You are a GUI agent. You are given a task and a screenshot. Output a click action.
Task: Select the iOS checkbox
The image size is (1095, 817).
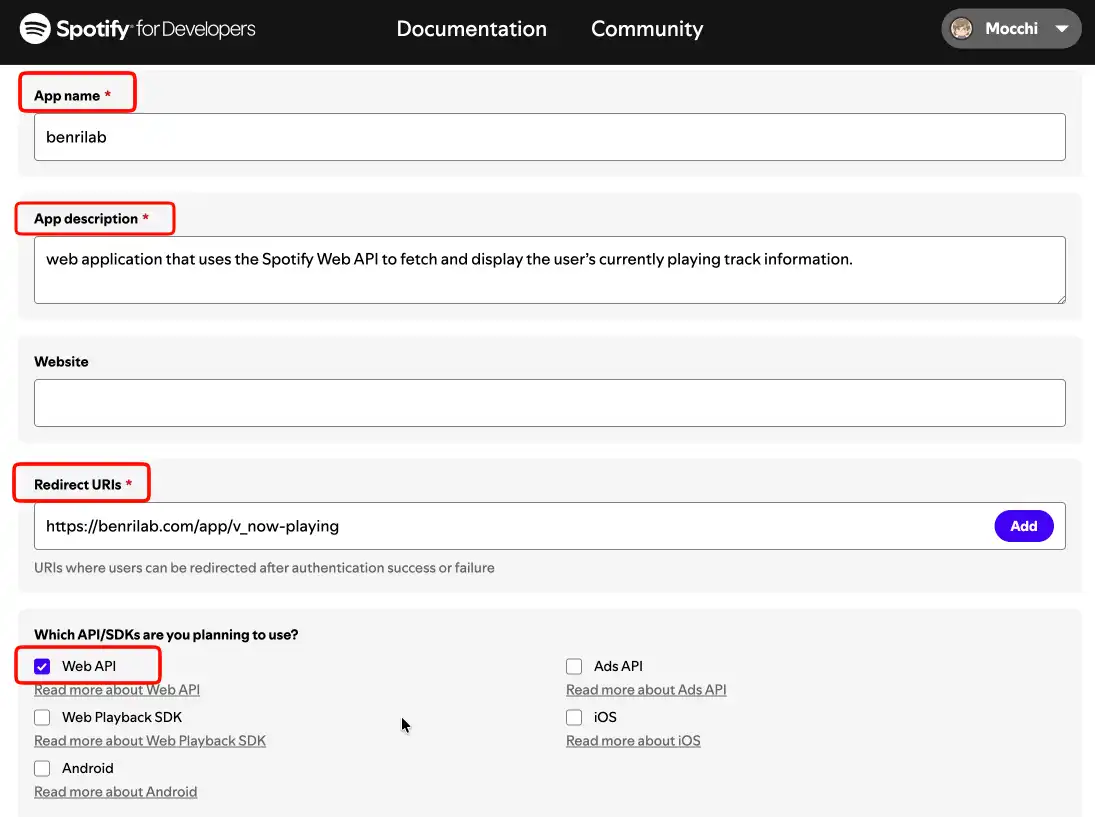[574, 717]
